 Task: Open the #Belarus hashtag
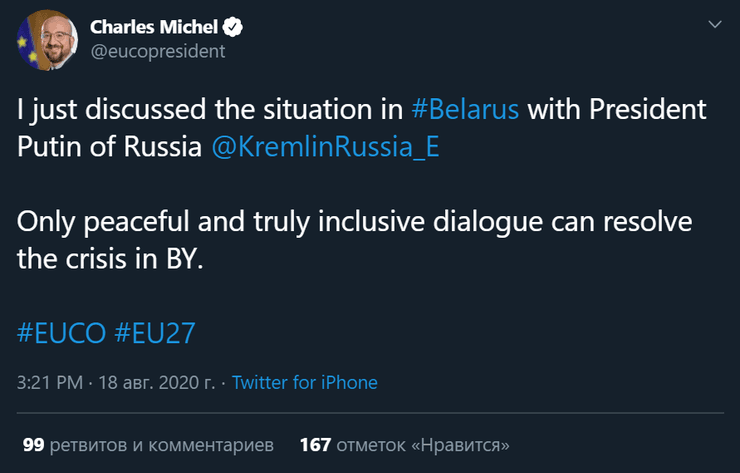(465, 109)
